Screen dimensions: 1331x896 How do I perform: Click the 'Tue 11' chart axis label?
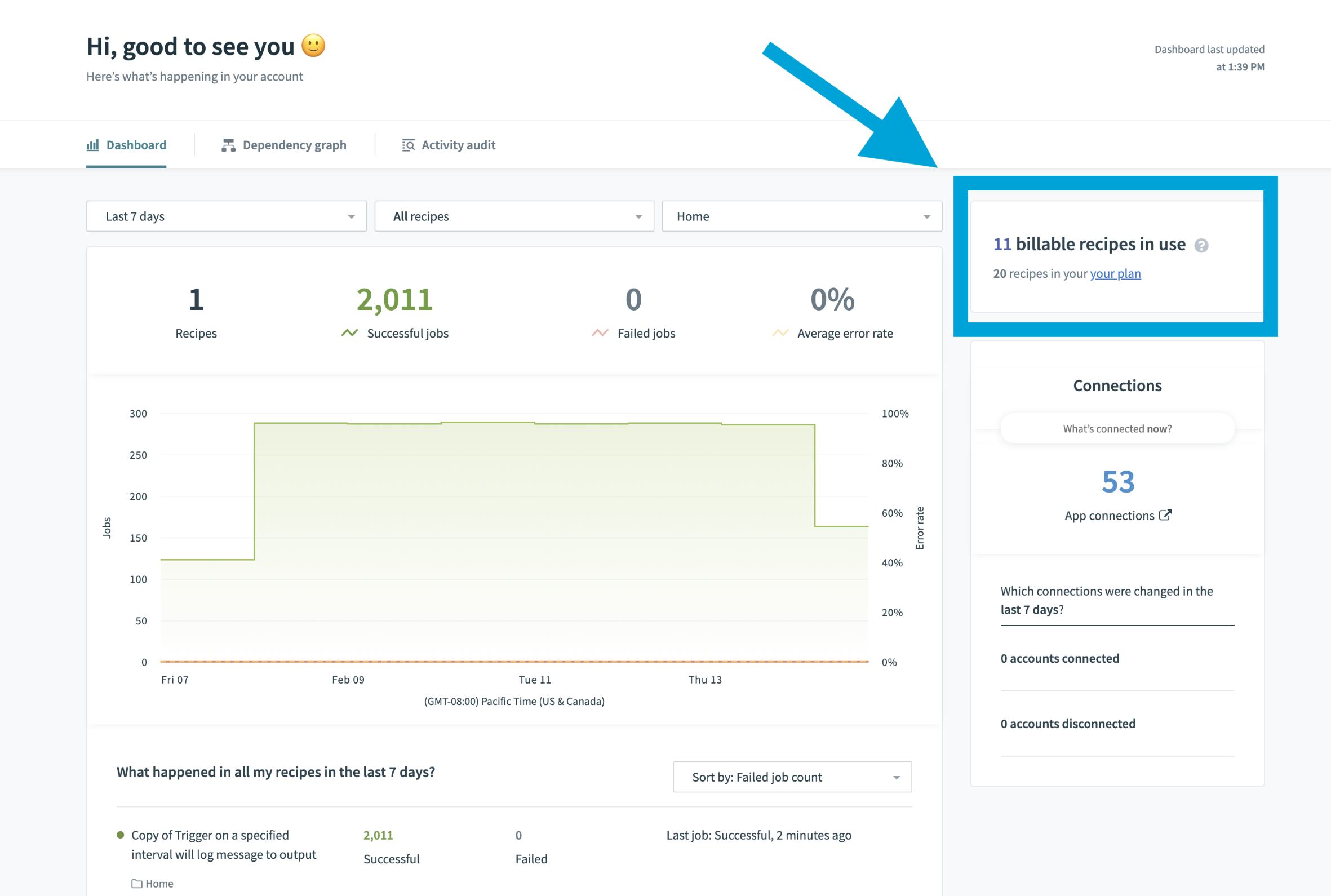[x=535, y=680]
